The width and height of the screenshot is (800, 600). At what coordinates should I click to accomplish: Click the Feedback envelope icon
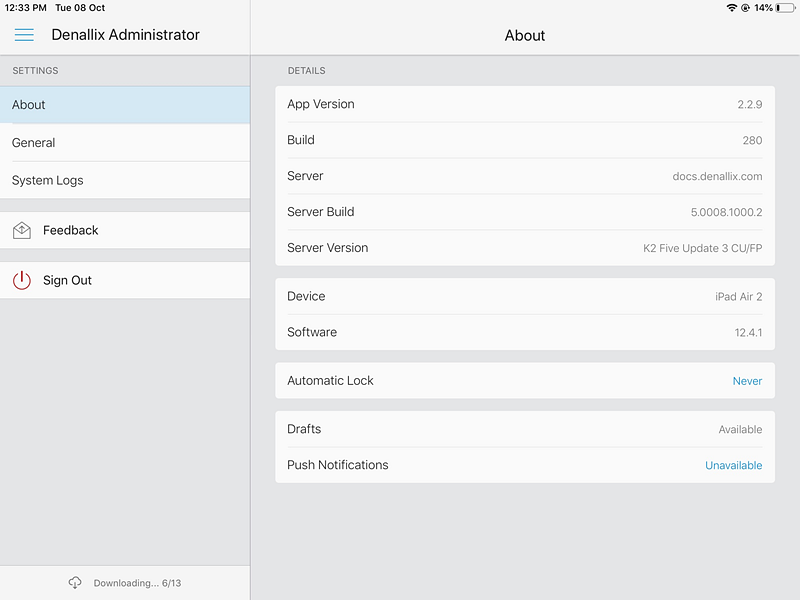pos(22,231)
